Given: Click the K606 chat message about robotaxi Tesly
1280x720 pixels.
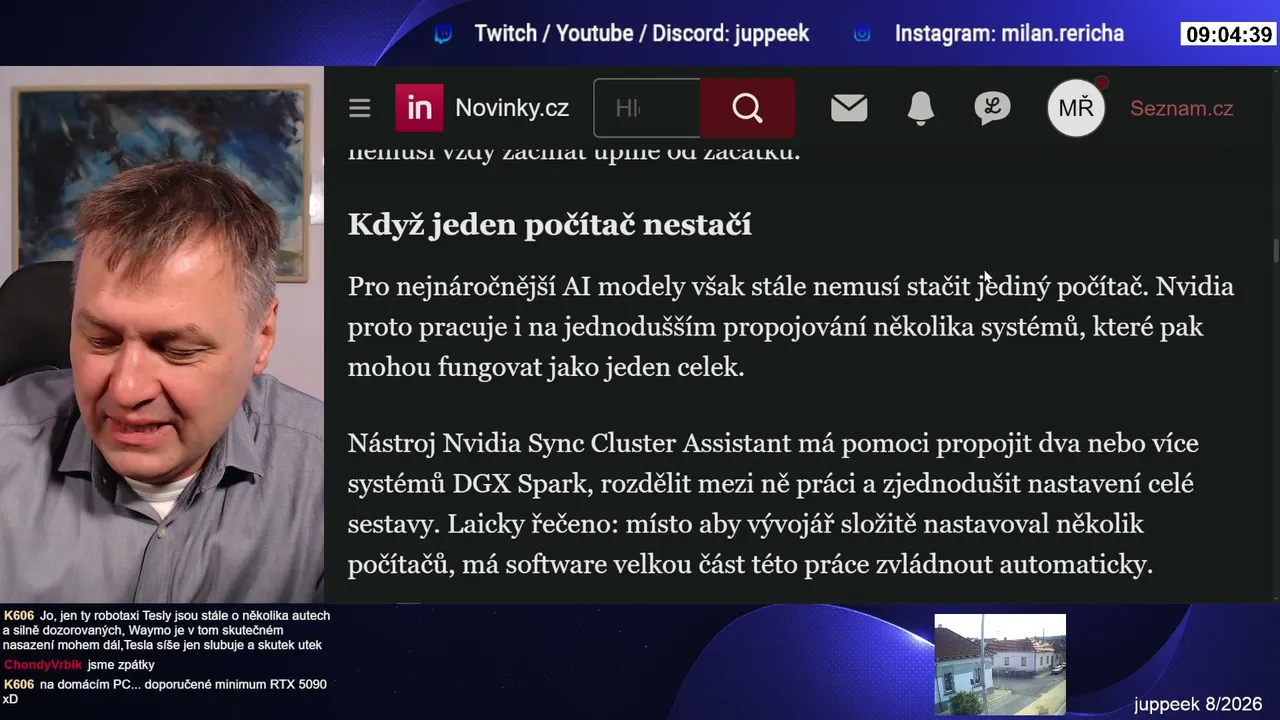Looking at the screenshot, I should click(167, 630).
